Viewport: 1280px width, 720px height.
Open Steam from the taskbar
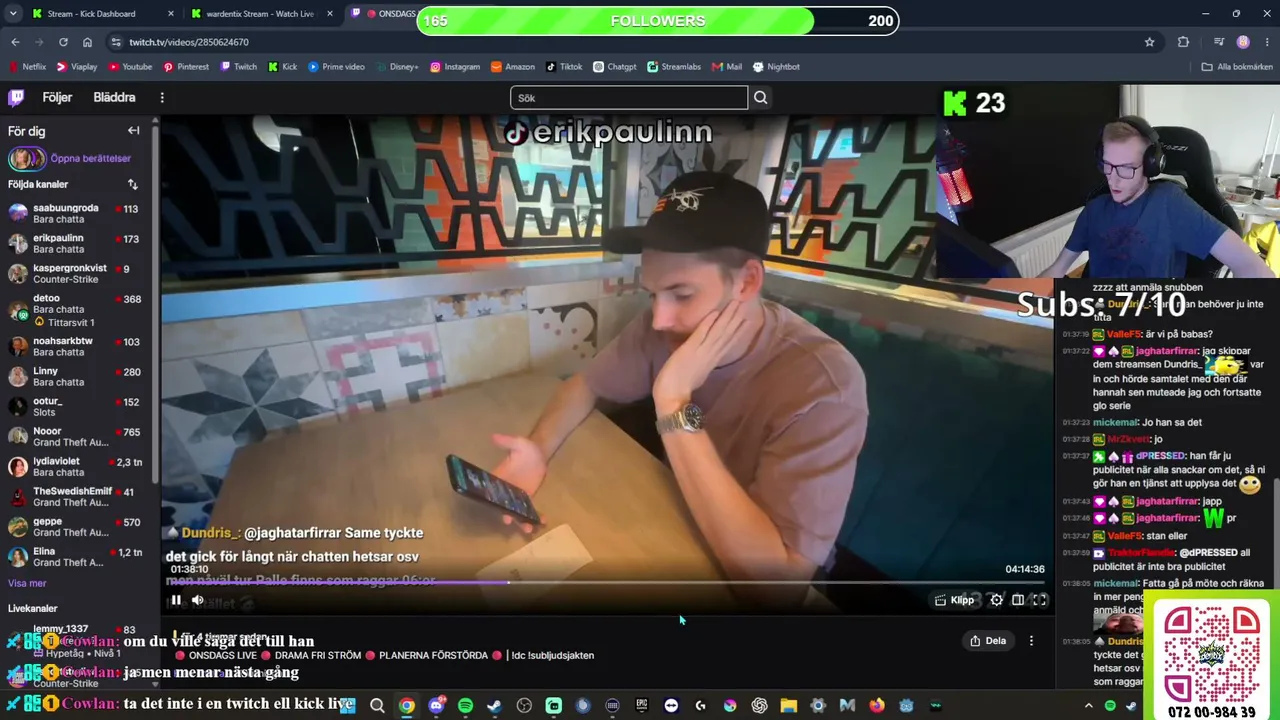click(x=494, y=706)
